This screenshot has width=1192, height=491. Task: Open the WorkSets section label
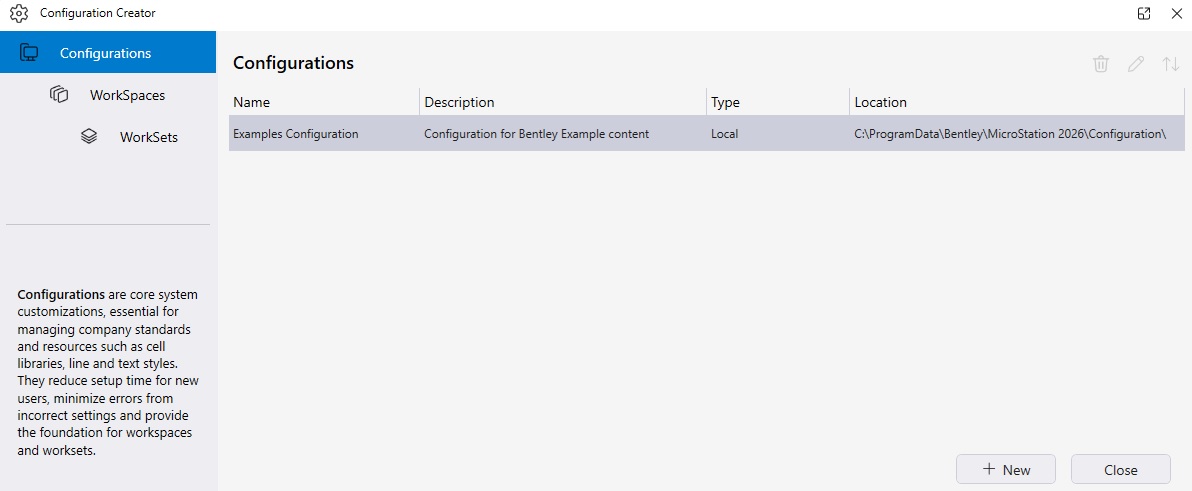coord(148,137)
